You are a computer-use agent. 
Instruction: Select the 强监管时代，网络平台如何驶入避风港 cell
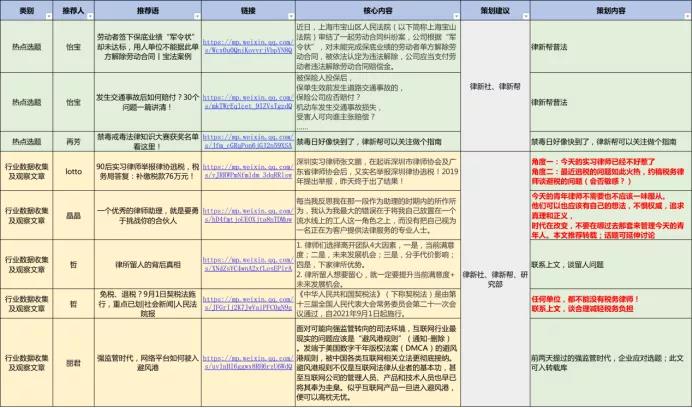click(148, 363)
